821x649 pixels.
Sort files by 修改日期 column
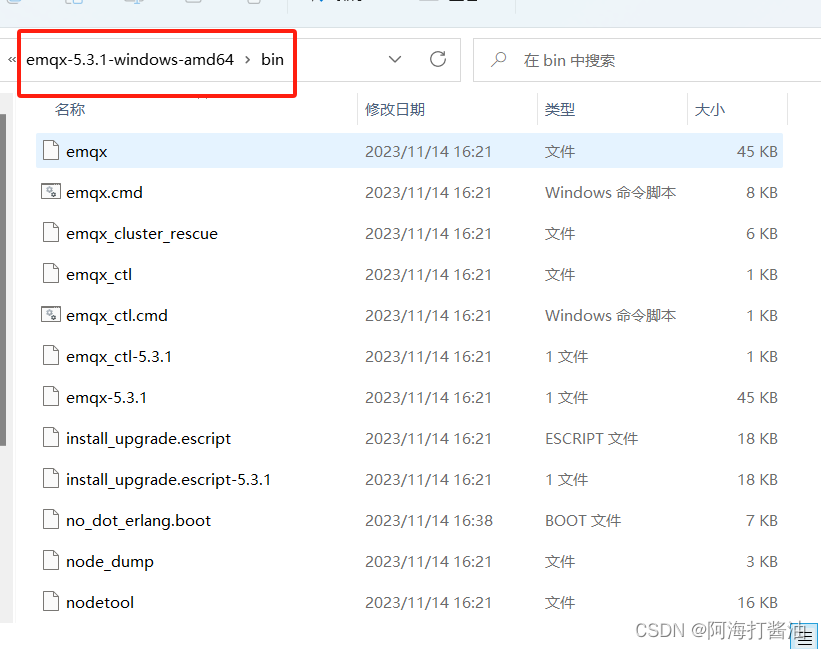coord(395,109)
